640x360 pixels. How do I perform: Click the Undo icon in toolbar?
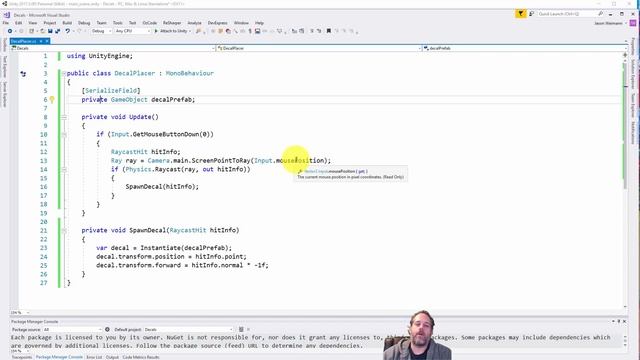(68, 31)
